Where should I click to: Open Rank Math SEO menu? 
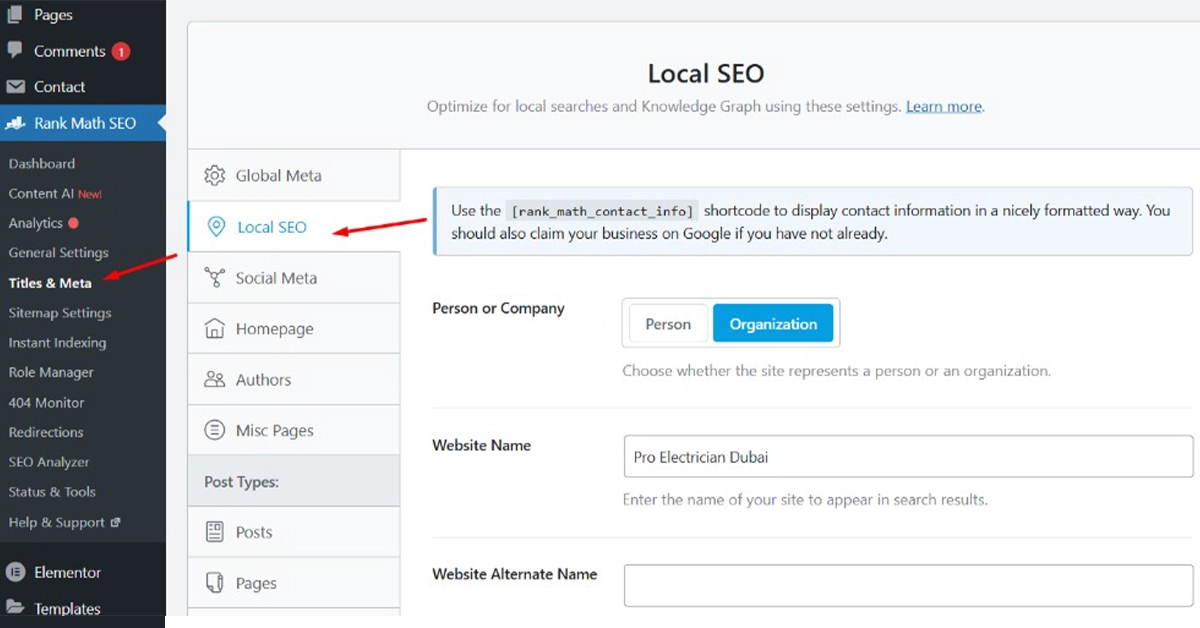click(x=84, y=123)
